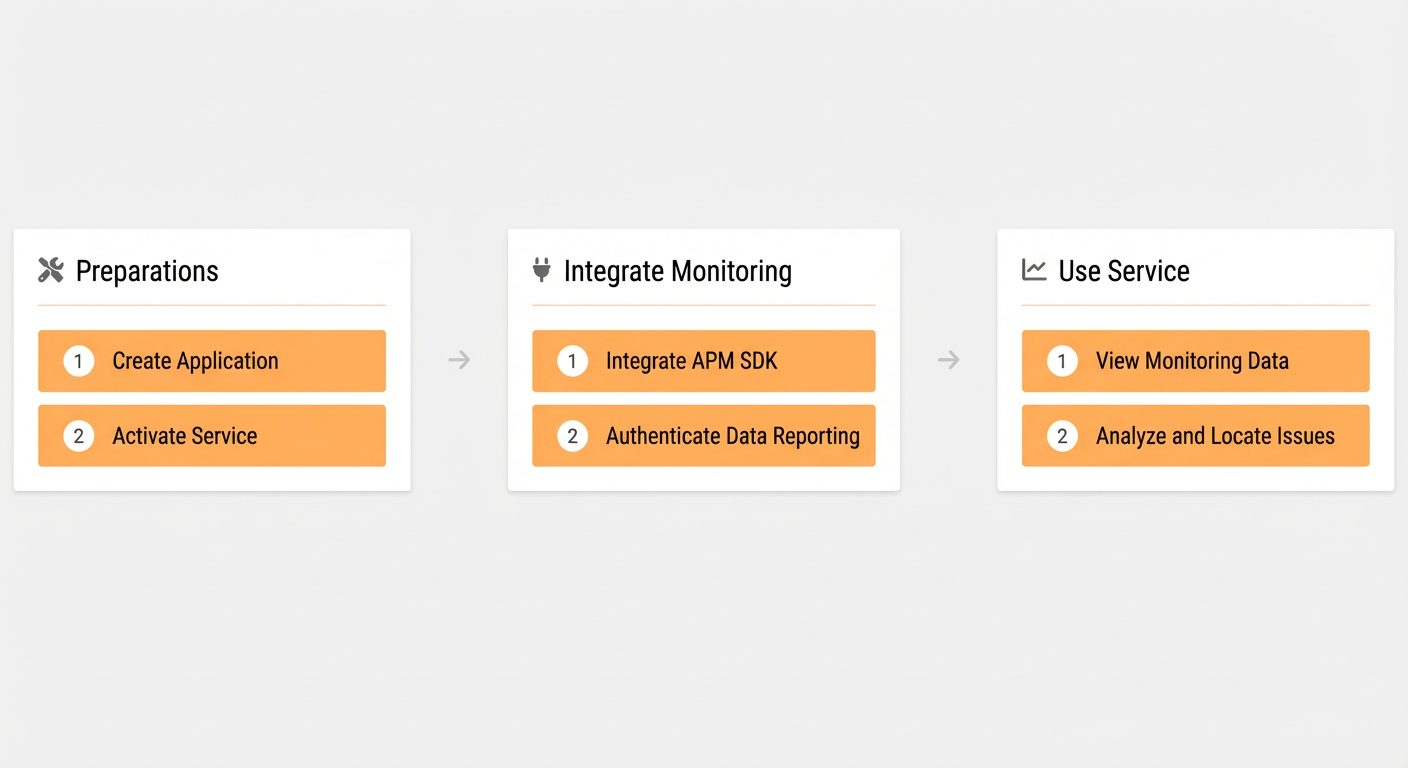Click the number 2 badge on Activate Service
Viewport: 1408px width, 768px height.
tap(79, 436)
